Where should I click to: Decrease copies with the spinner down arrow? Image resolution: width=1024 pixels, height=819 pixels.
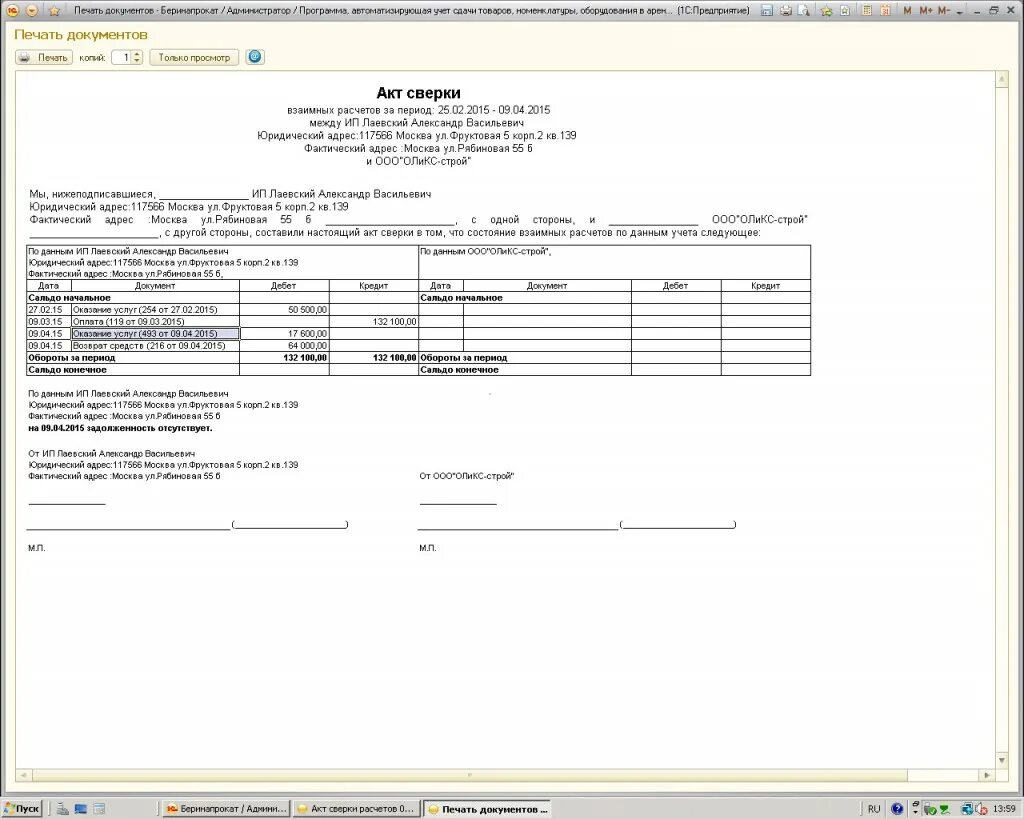[137, 61]
